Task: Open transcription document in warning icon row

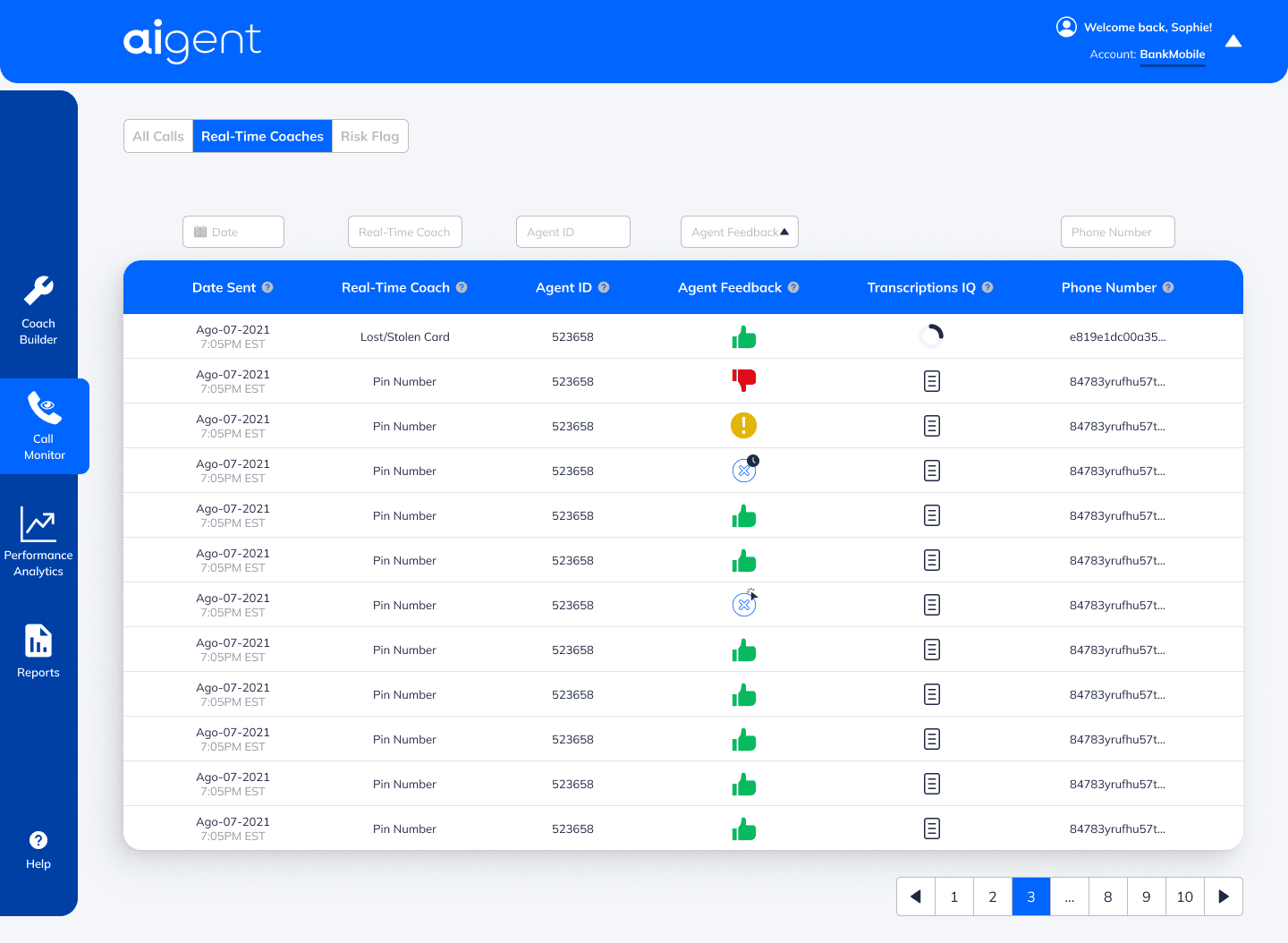Action: (932, 426)
